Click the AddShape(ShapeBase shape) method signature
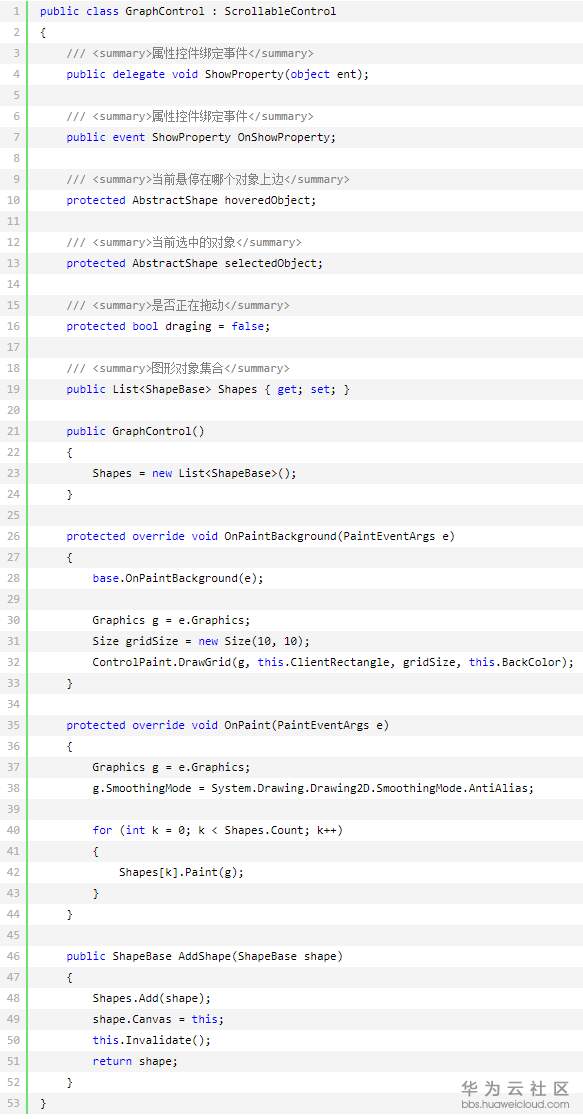 pyautogui.click(x=204, y=956)
